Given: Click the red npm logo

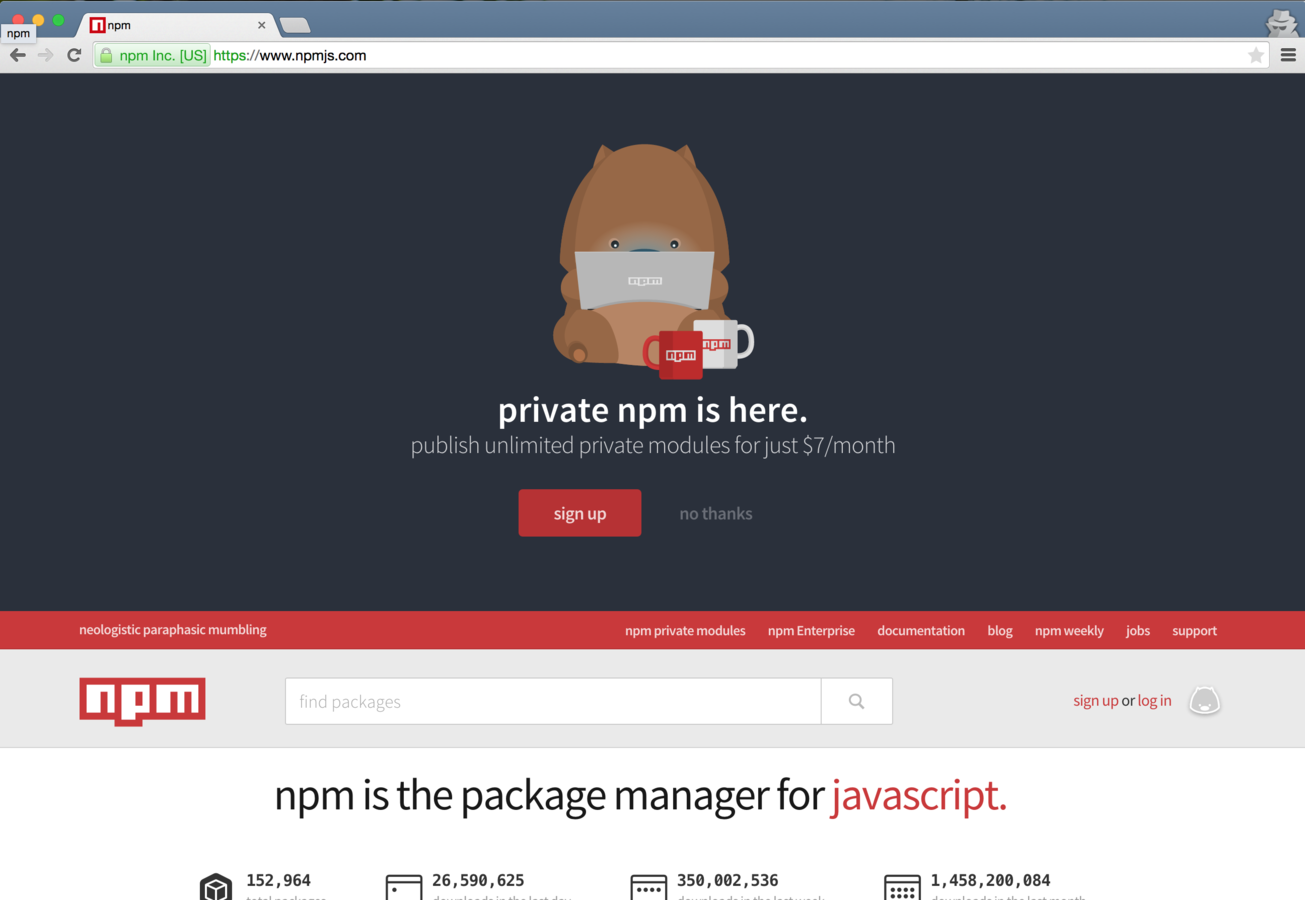Looking at the screenshot, I should tap(142, 701).
